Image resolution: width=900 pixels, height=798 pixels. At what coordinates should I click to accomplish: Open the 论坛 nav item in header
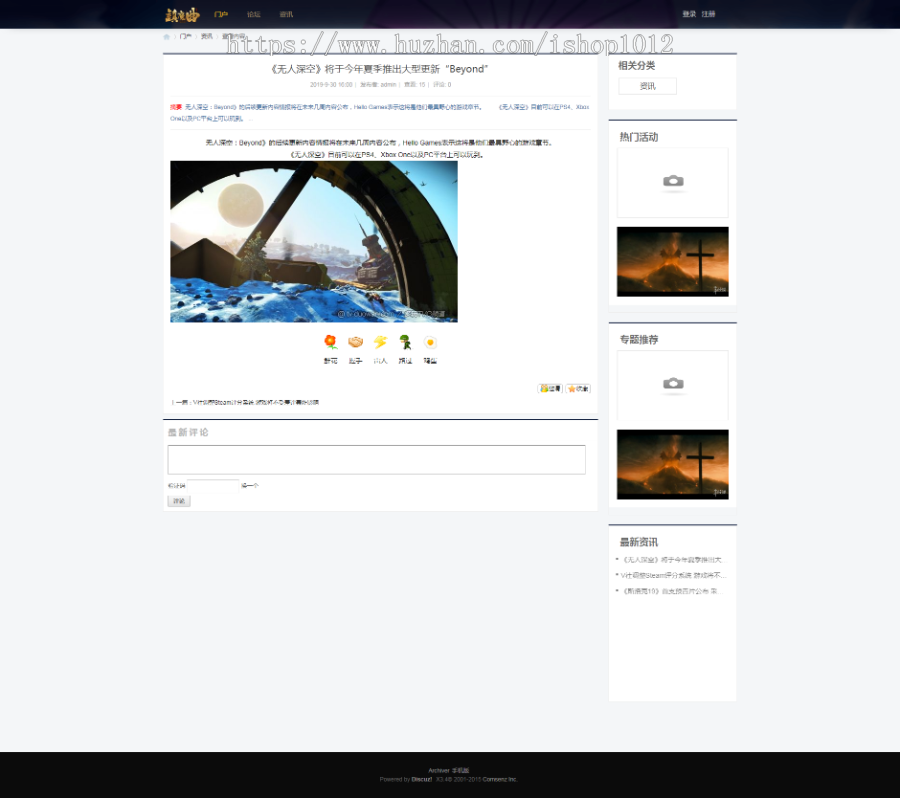click(x=254, y=14)
